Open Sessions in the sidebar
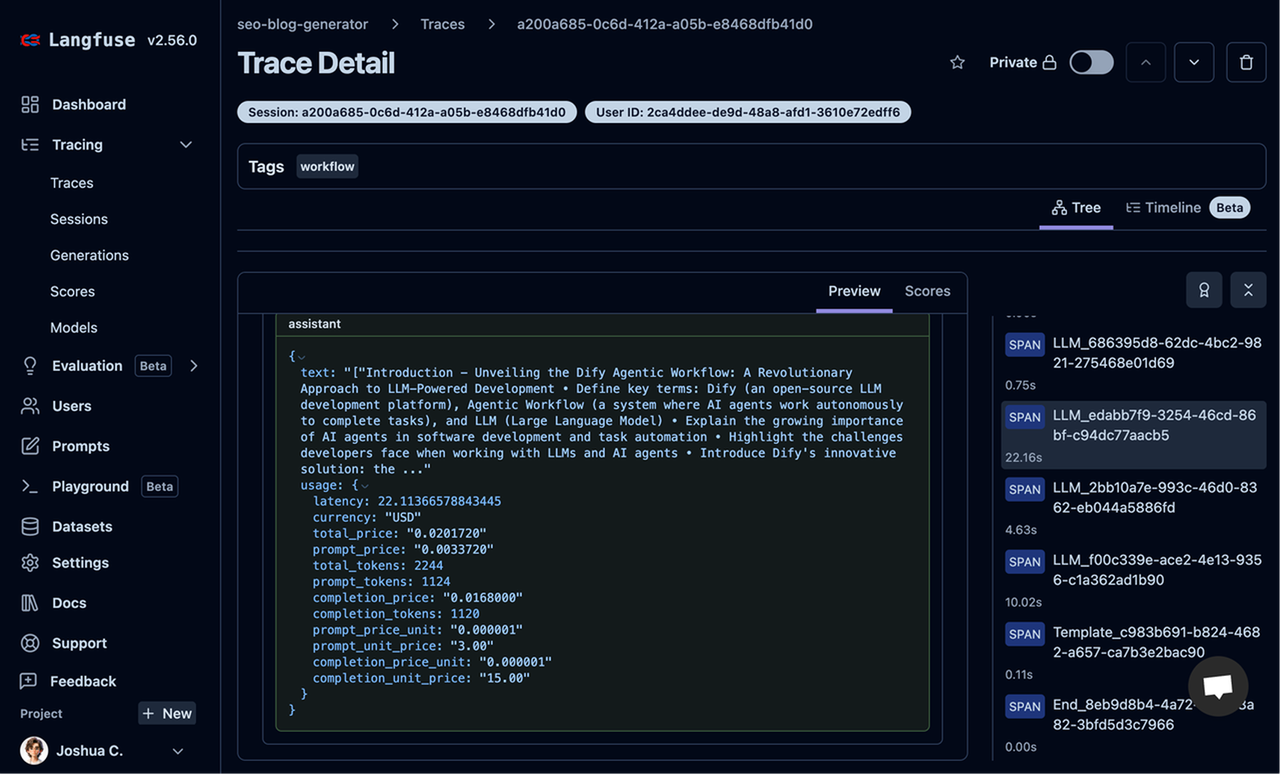The width and height of the screenshot is (1280, 774). coord(79,219)
